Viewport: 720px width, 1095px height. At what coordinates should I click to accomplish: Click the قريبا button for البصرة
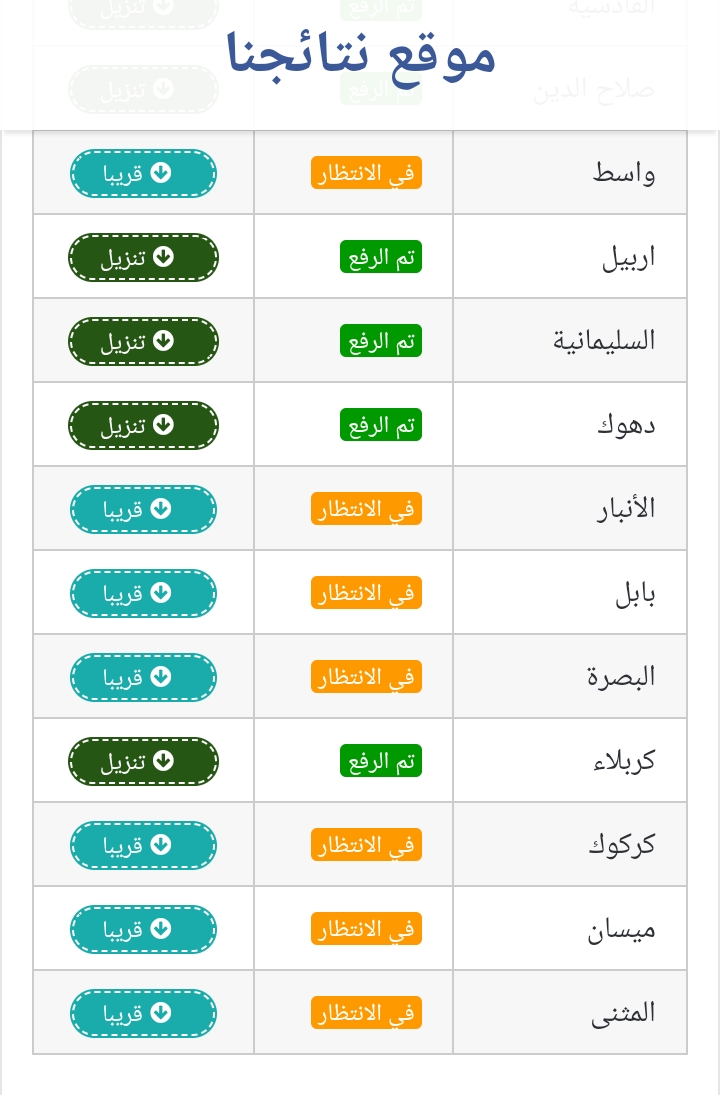143,677
